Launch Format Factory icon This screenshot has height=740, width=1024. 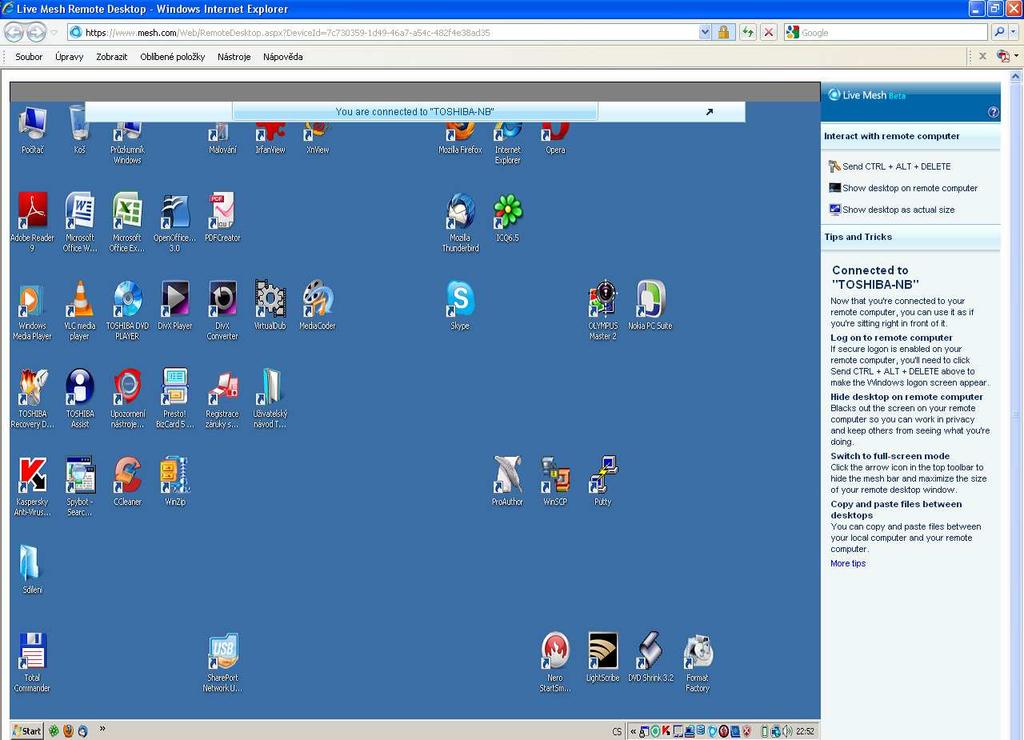697,662
